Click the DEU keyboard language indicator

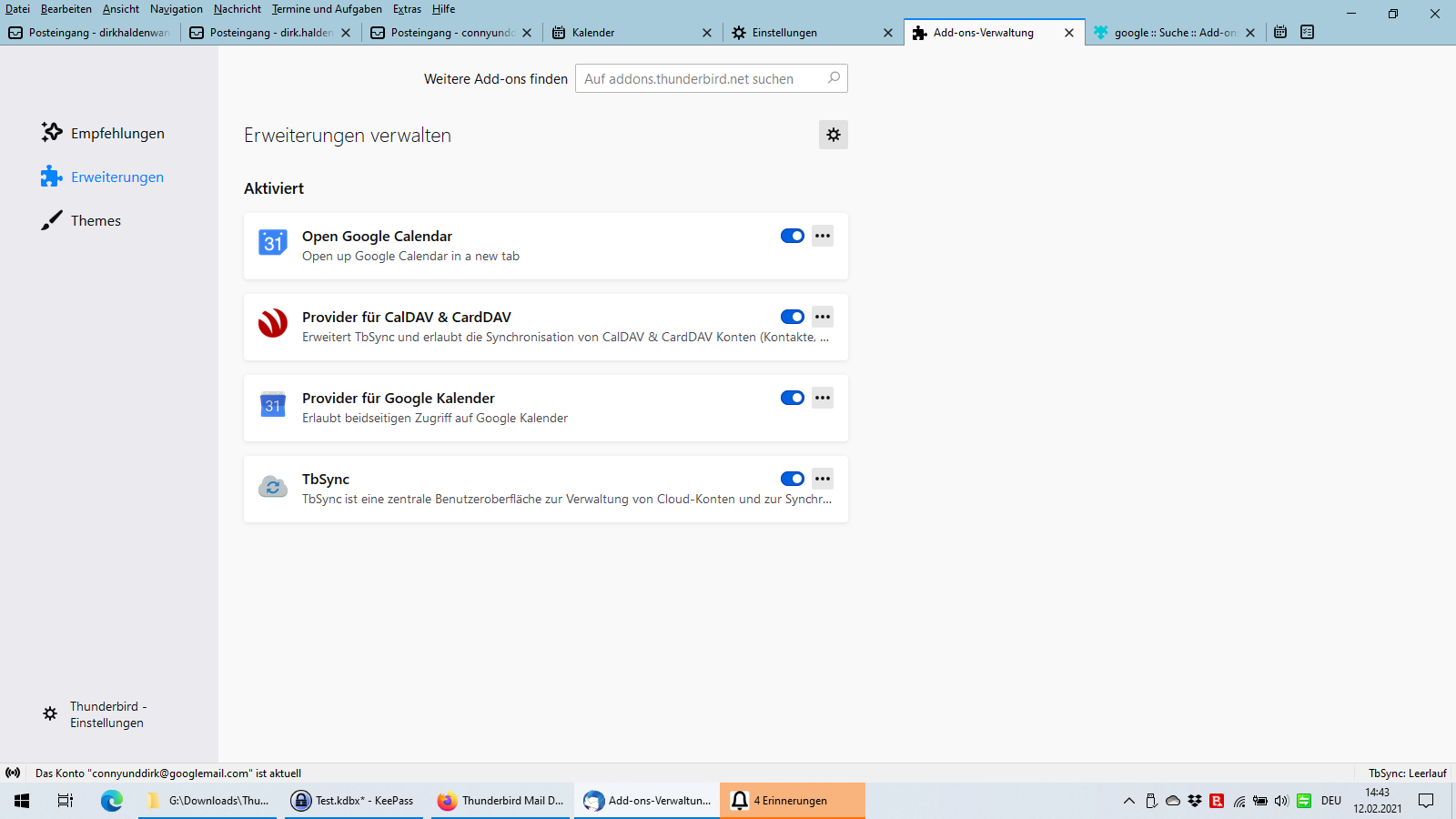pyautogui.click(x=1331, y=801)
